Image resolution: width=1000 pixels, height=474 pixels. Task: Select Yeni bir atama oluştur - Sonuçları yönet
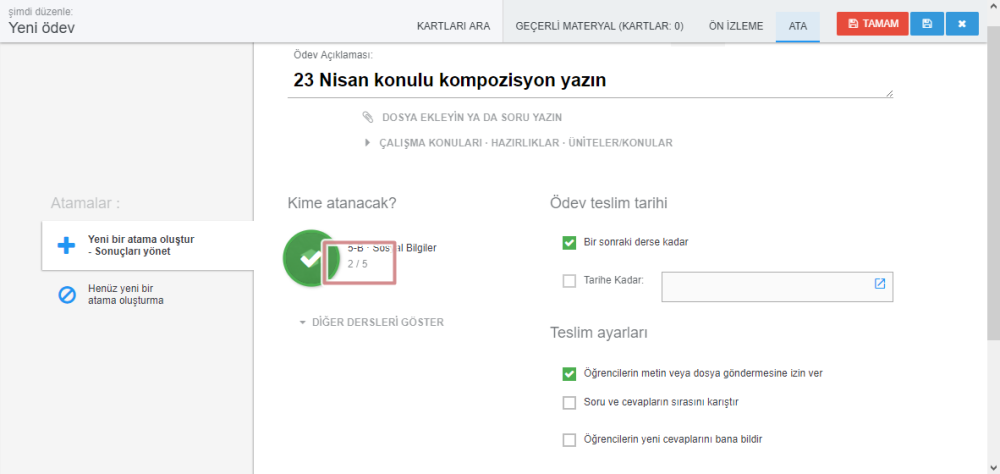click(x=147, y=246)
